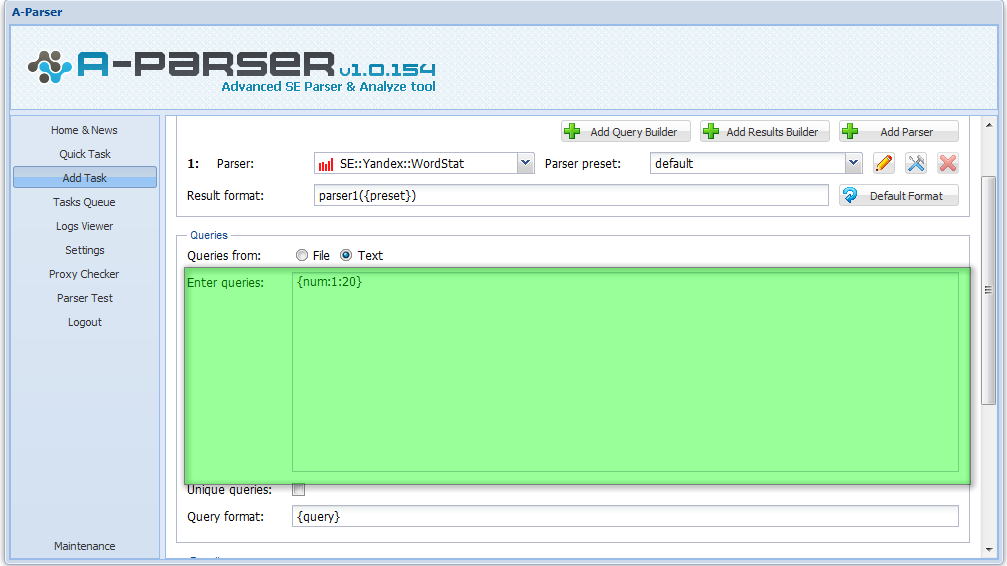The height and width of the screenshot is (566, 1007).
Task: Open Home & News page
Action: 85,130
